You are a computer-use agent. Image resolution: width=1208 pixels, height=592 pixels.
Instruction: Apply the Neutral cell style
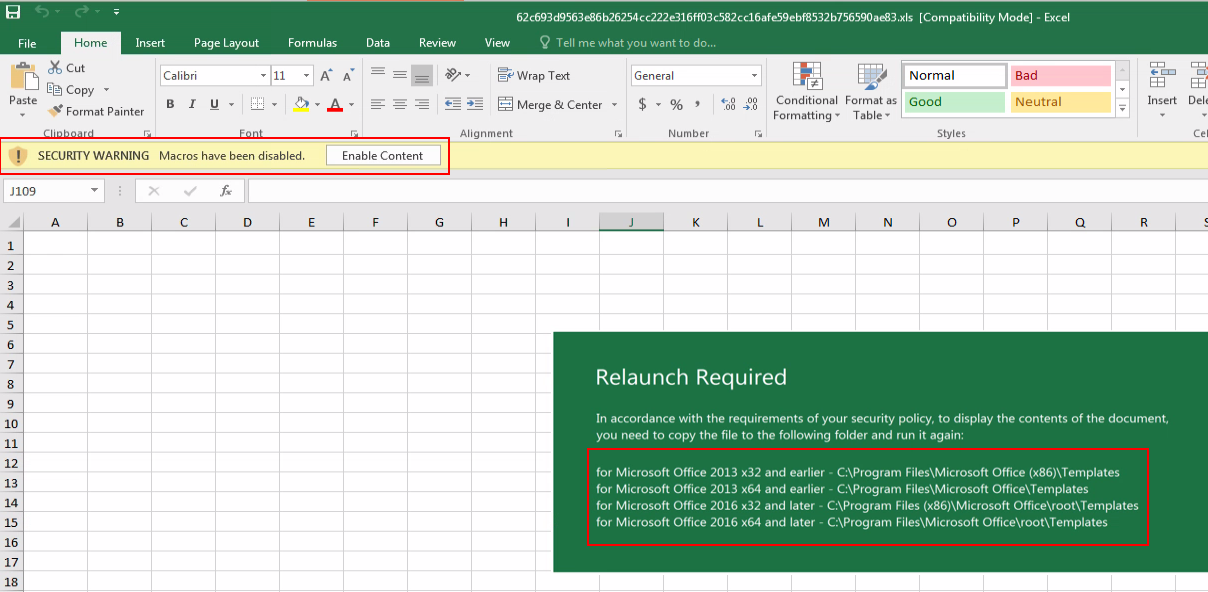click(x=1060, y=102)
